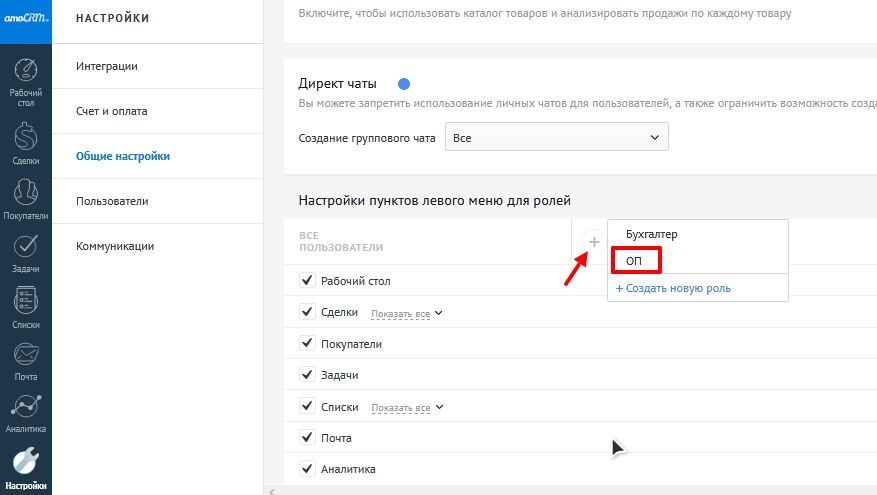
Task: Open Интеграции settings menu item
Action: pos(107,66)
